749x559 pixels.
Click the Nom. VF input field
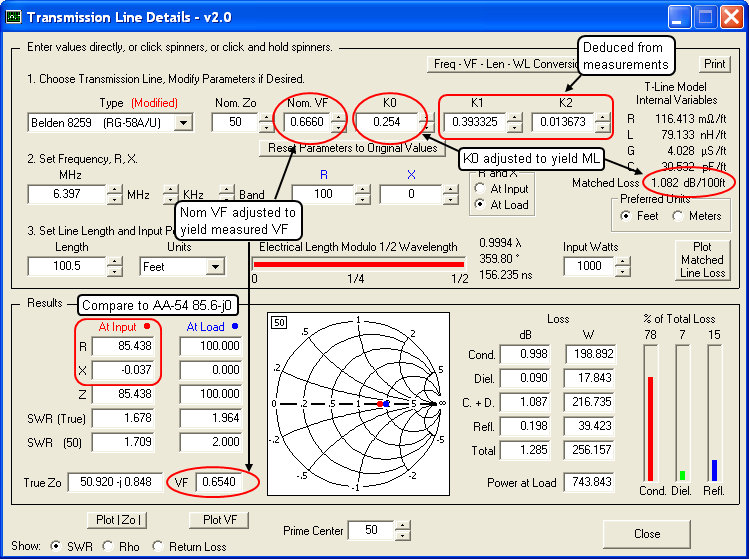point(305,122)
